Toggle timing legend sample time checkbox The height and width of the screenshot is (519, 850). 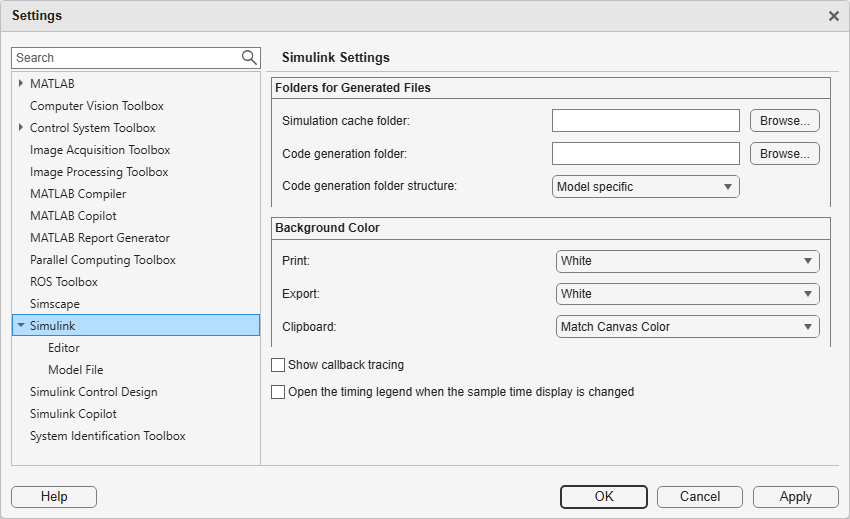click(x=278, y=392)
